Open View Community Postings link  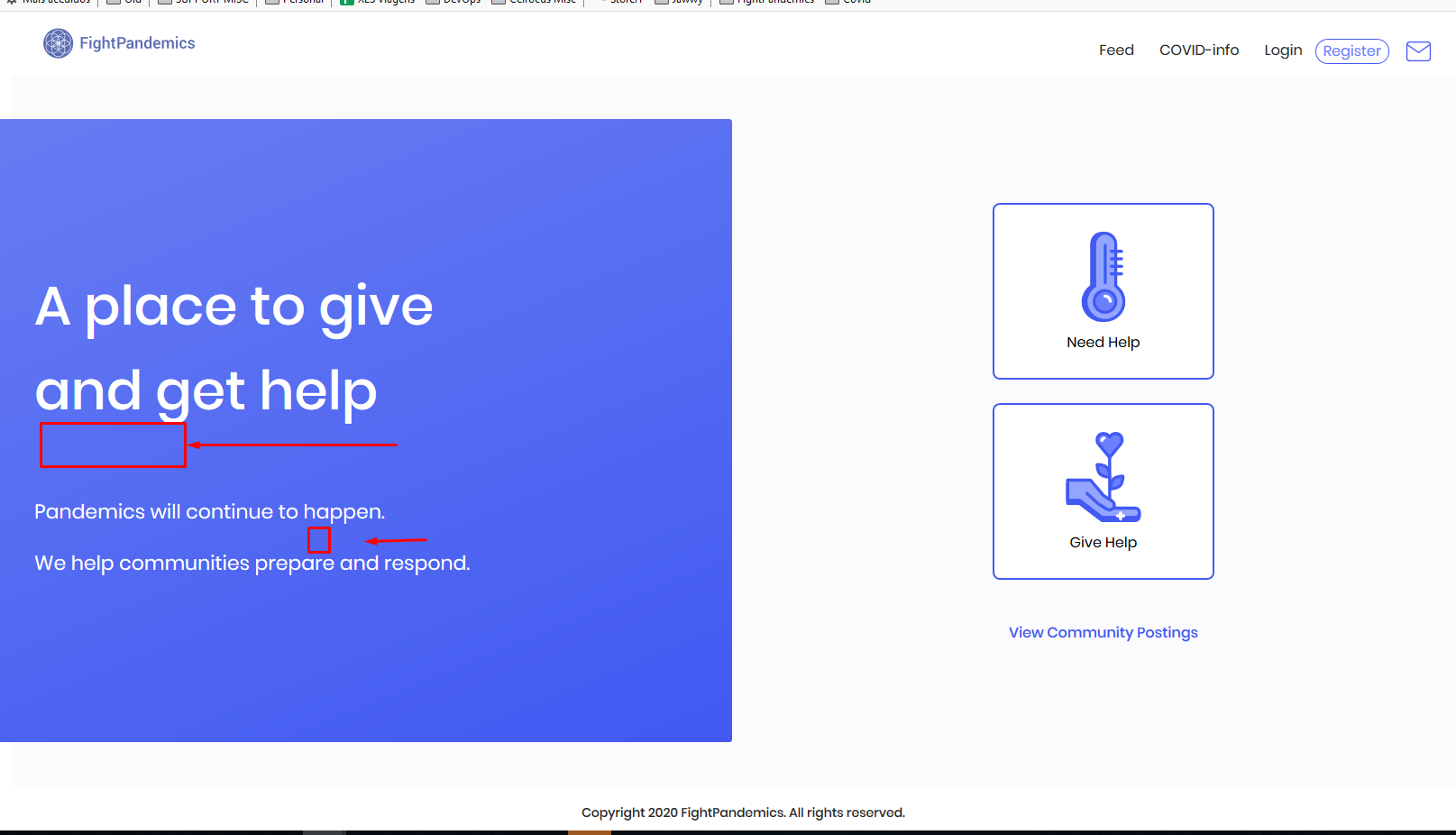(1103, 633)
